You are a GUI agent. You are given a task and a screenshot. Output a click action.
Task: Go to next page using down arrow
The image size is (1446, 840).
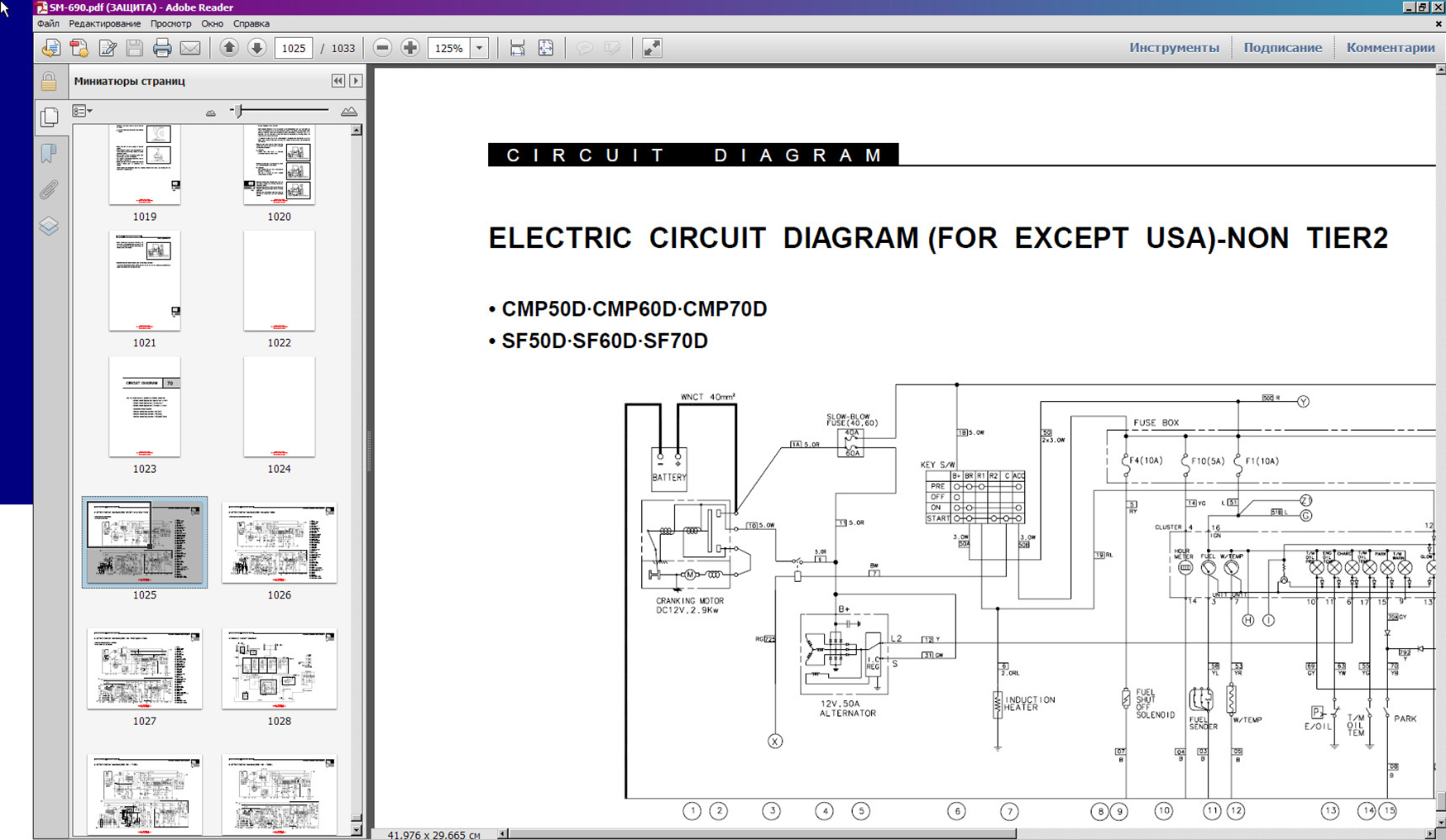point(257,48)
